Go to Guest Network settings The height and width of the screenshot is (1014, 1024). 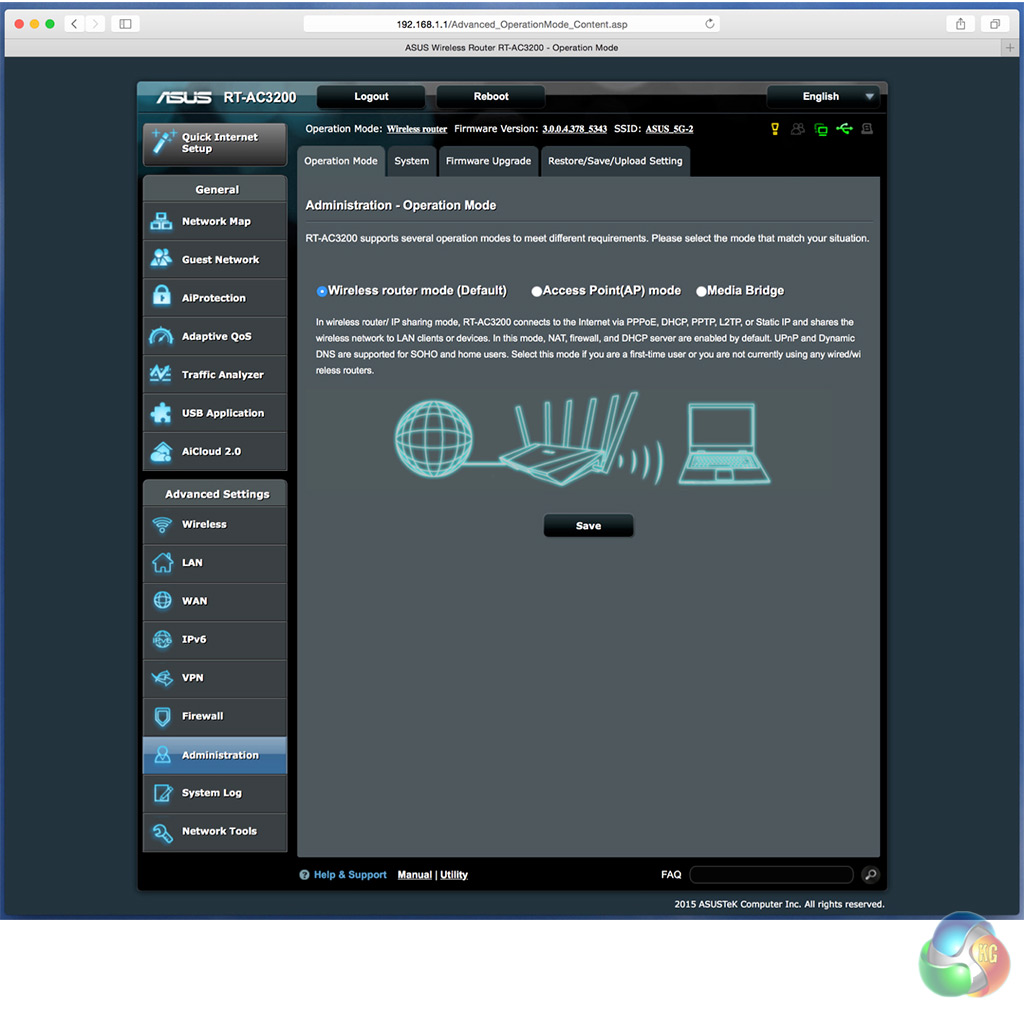click(215, 260)
